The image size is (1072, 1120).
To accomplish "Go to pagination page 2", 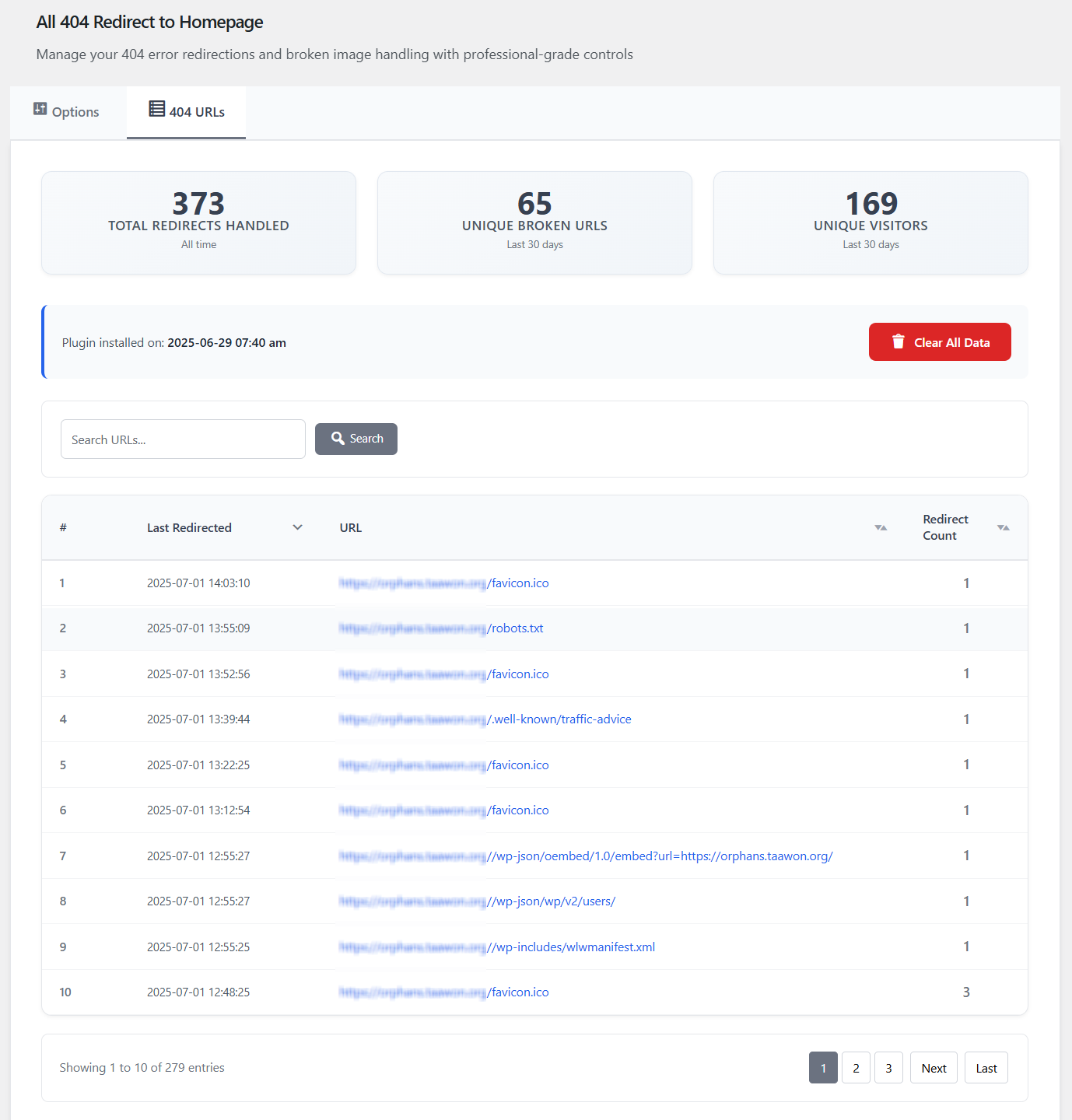I will click(x=856, y=1068).
